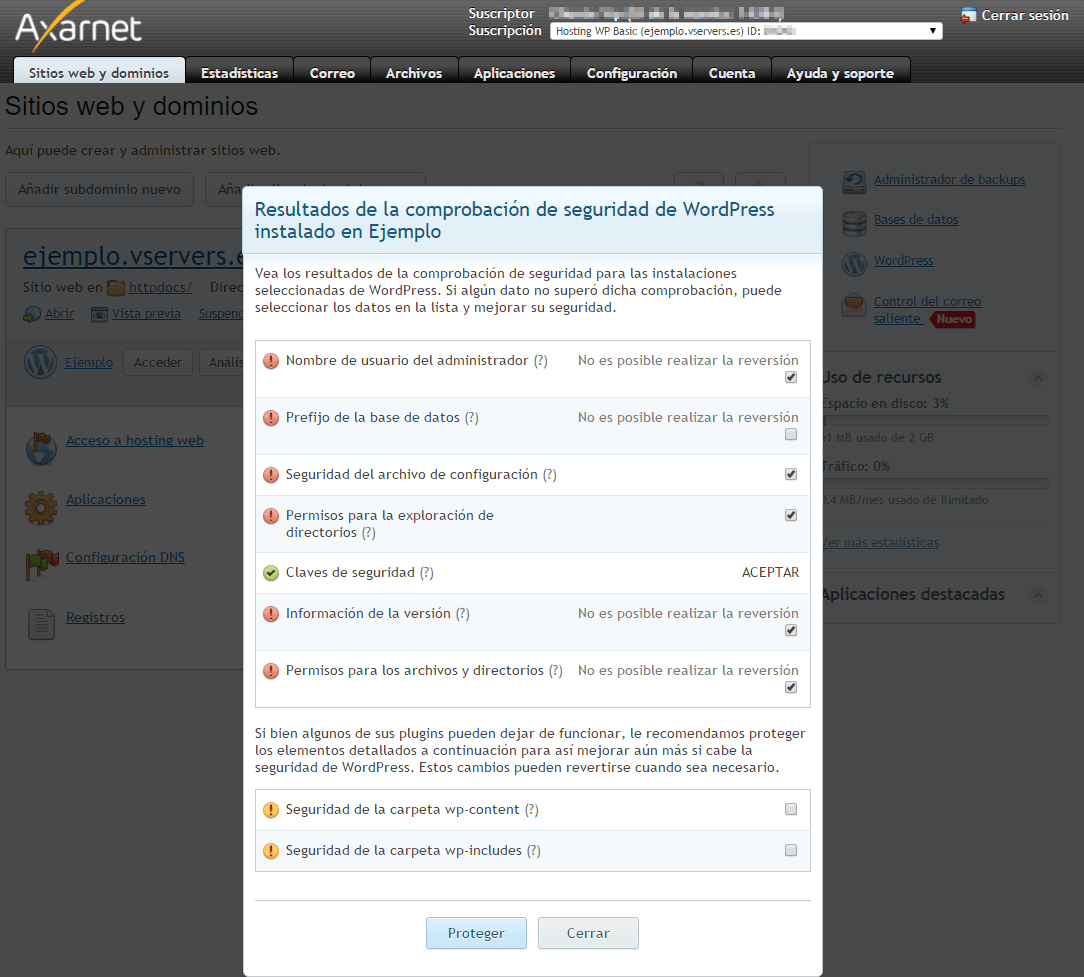1084x977 pixels.
Task: Click alert icon beside Prefijo de la base de datos
Action: point(271,418)
